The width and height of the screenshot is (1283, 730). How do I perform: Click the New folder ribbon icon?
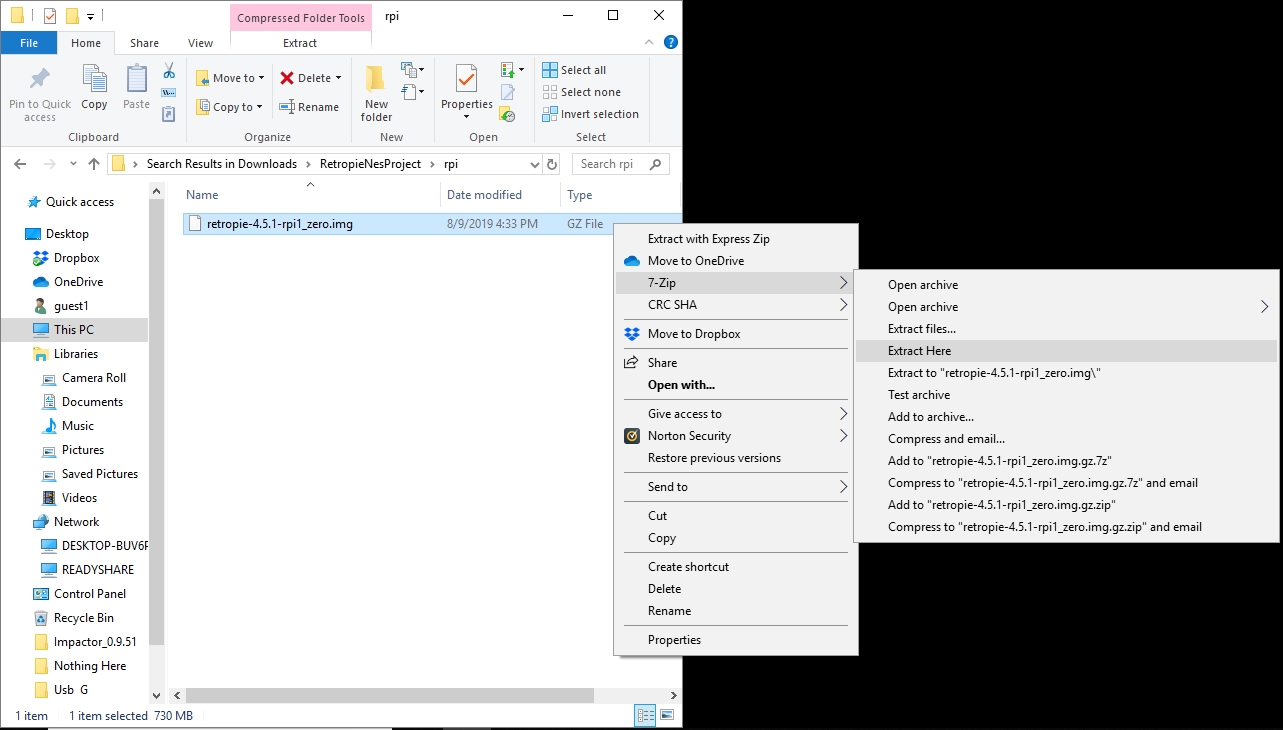pos(376,79)
